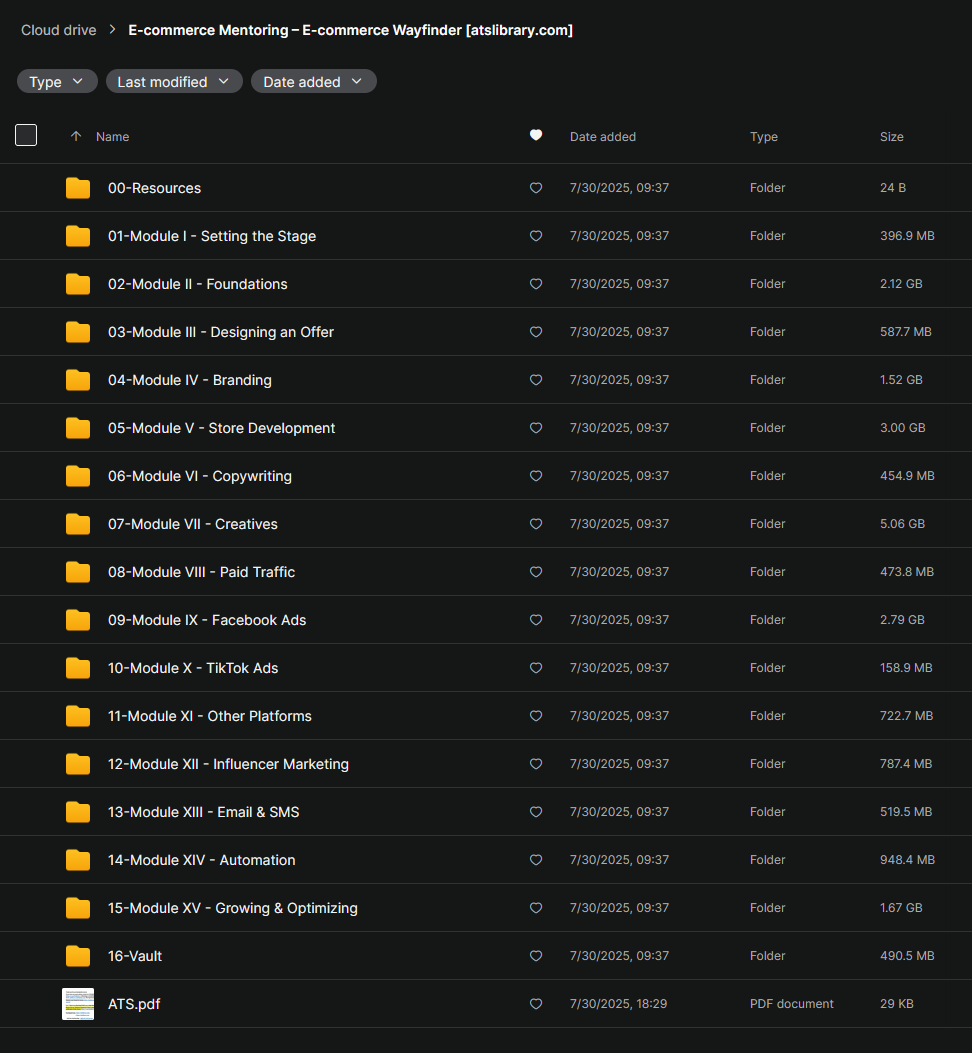Open the 07-Module VII - Creatives folder name
Image resolution: width=972 pixels, height=1053 pixels.
tap(192, 524)
